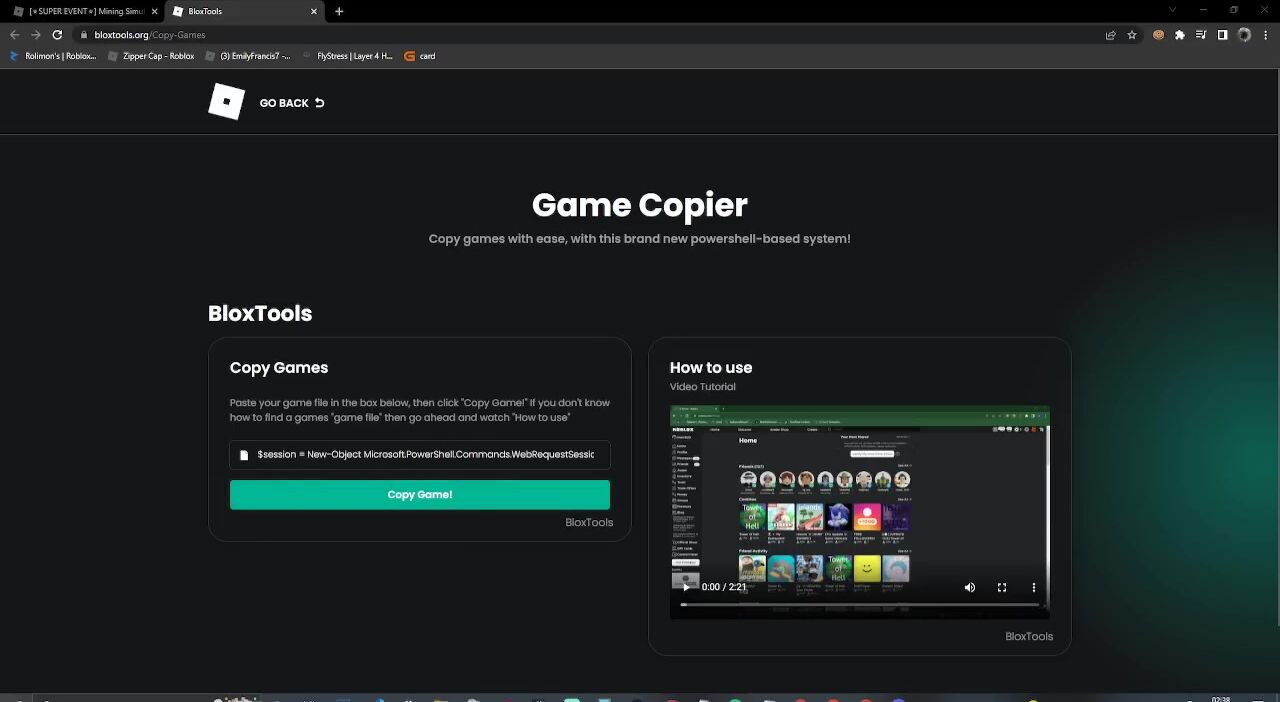Open the Rolimon's bookmark
This screenshot has width=1280, height=702.
click(54, 56)
